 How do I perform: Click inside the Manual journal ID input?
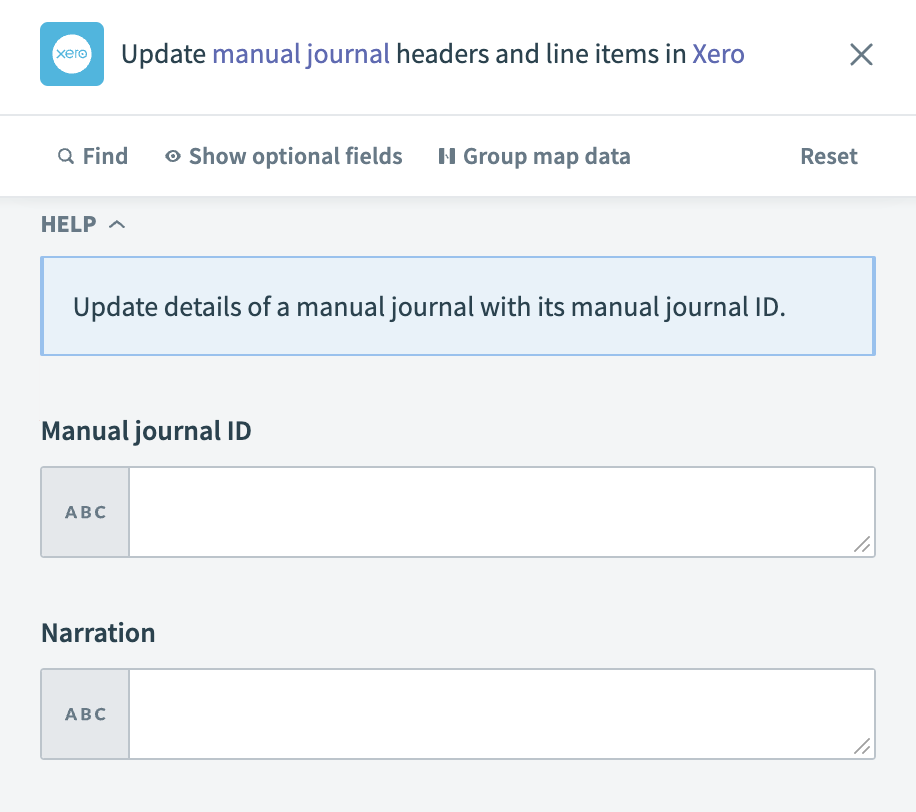pyautogui.click(x=500, y=511)
